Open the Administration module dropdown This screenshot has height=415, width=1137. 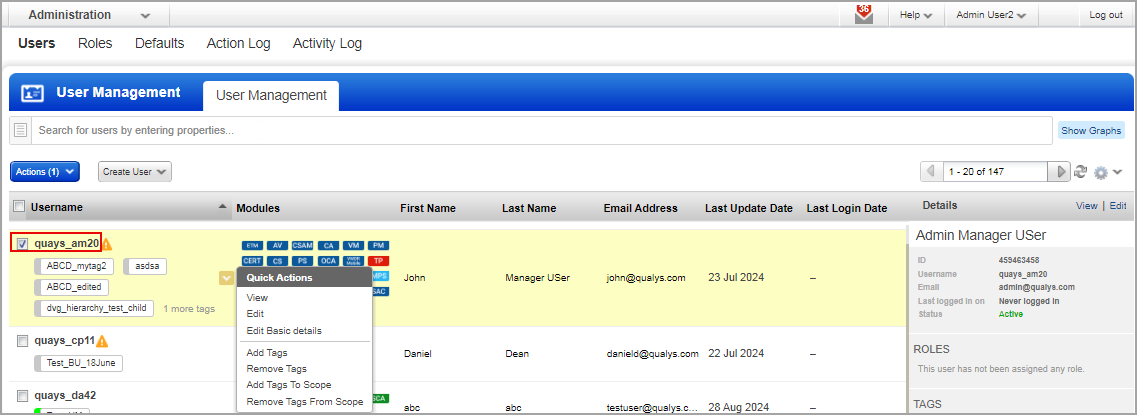click(90, 15)
